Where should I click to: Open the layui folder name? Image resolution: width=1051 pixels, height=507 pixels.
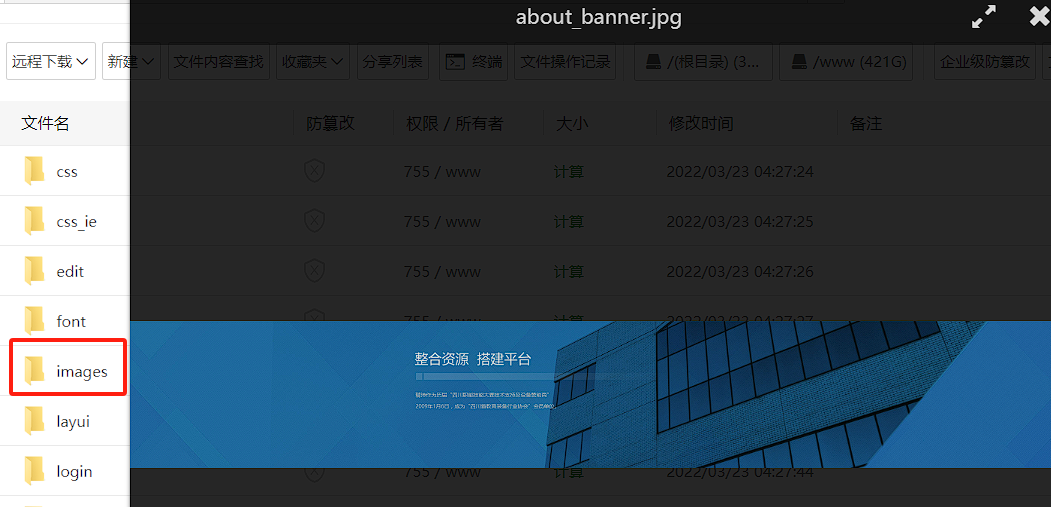pyautogui.click(x=73, y=422)
